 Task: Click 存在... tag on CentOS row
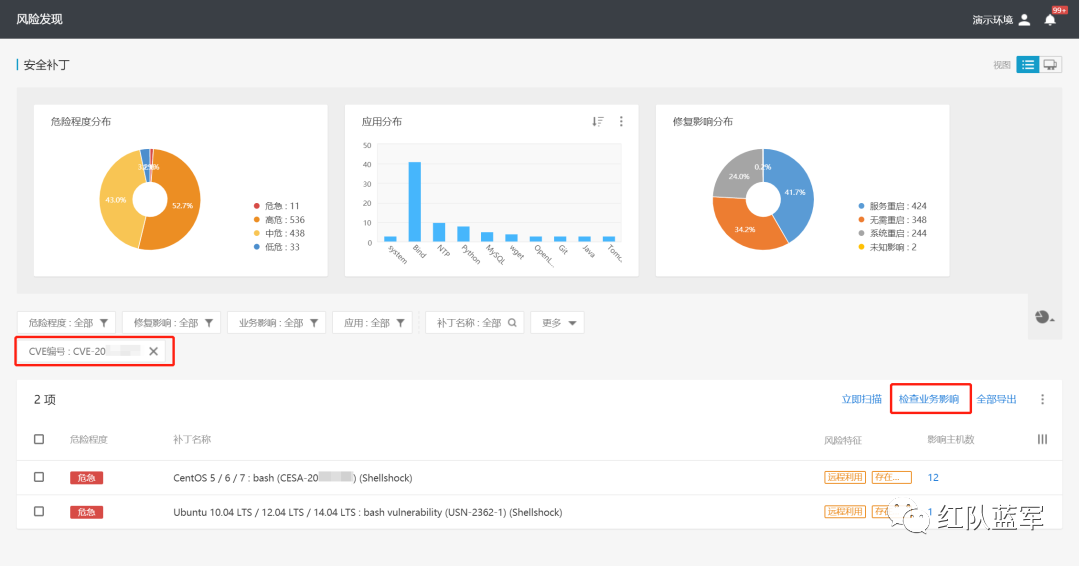click(891, 477)
